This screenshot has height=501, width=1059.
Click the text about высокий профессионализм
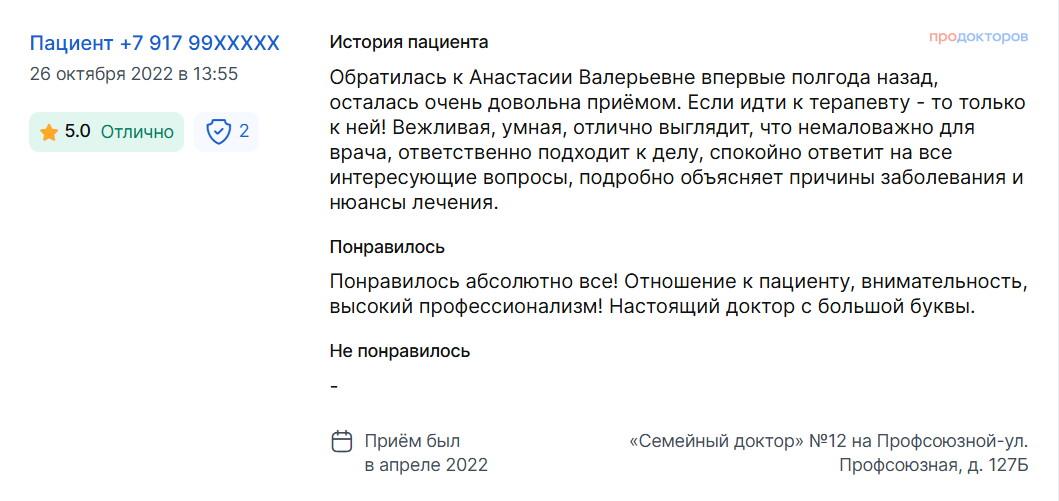click(x=469, y=307)
